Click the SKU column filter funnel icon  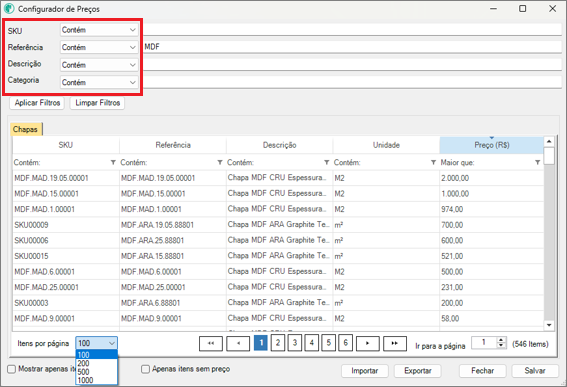(113, 162)
